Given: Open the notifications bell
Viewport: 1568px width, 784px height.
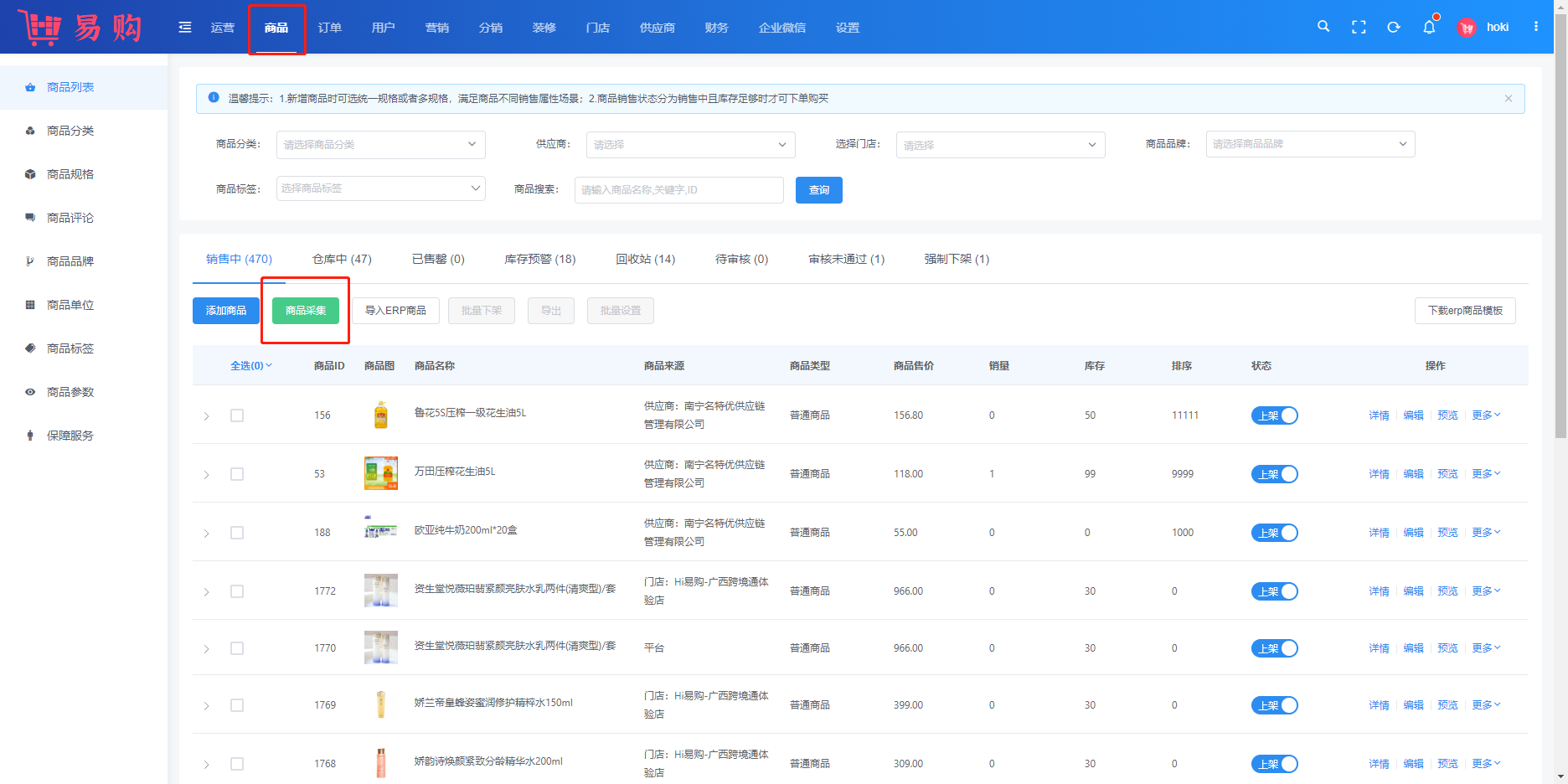Looking at the screenshot, I should point(1429,28).
